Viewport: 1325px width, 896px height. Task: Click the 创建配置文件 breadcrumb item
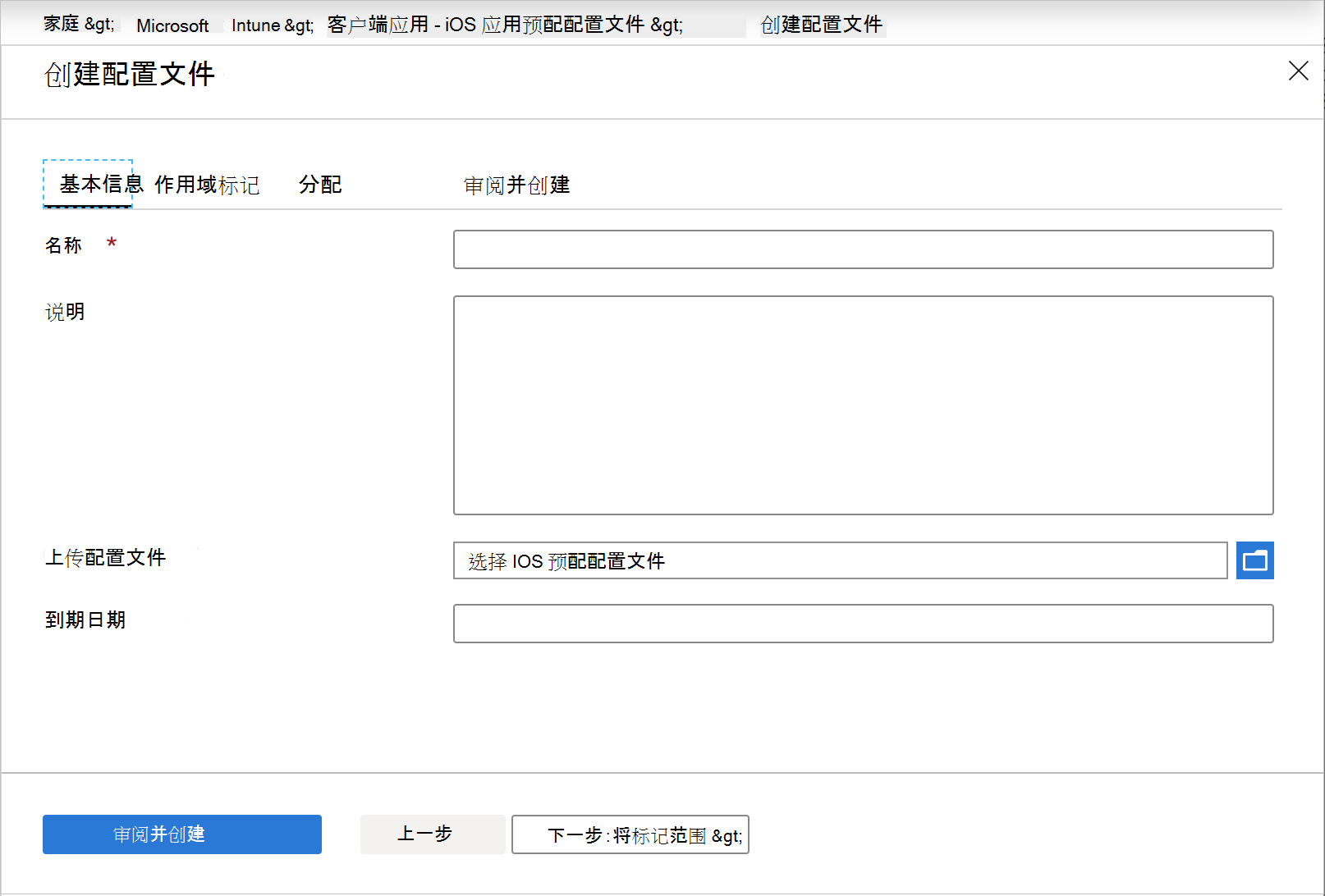(x=822, y=25)
